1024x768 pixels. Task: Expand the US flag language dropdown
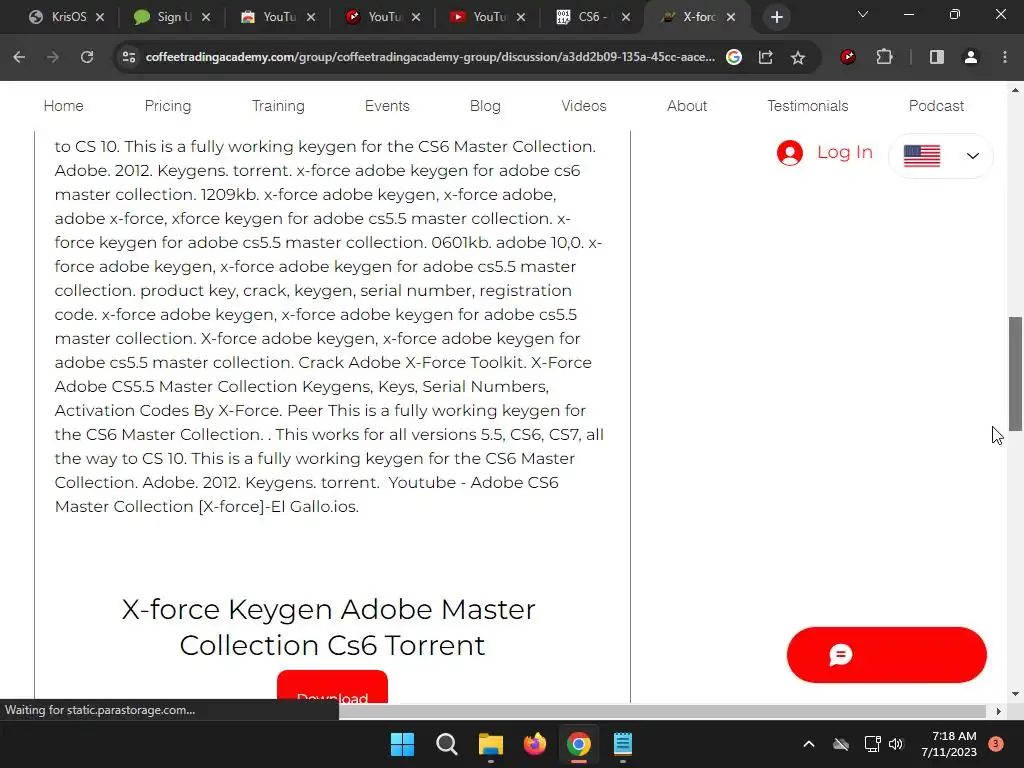pos(940,155)
